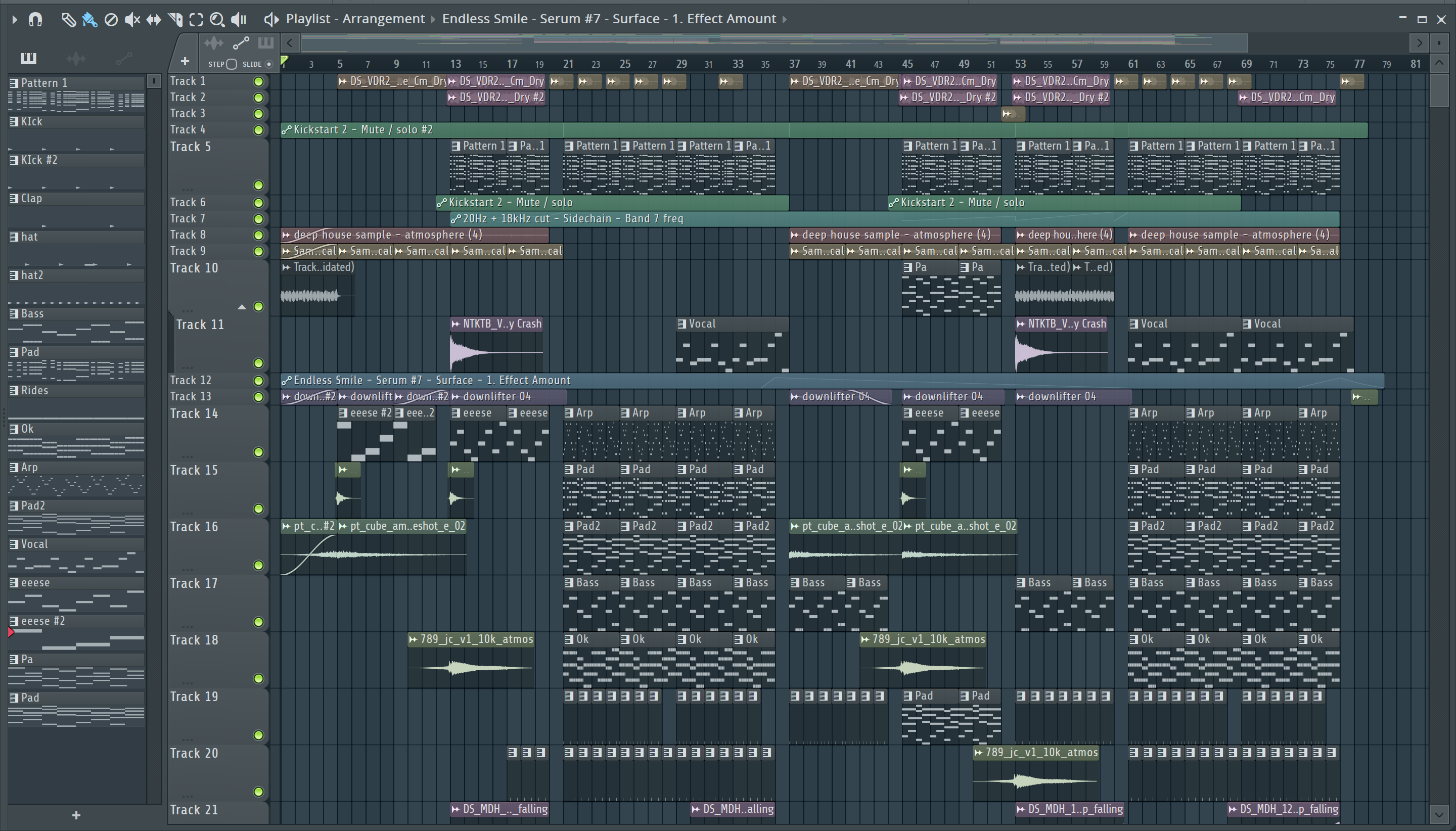Click bar 53 on the timeline ruler
Screen dimensions: 1456x831
[1020, 64]
